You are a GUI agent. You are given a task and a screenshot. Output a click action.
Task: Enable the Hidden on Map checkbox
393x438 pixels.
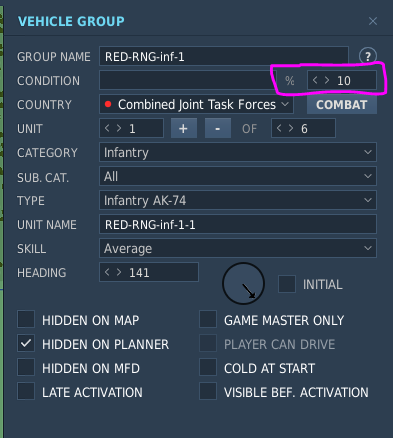click(x=26, y=319)
